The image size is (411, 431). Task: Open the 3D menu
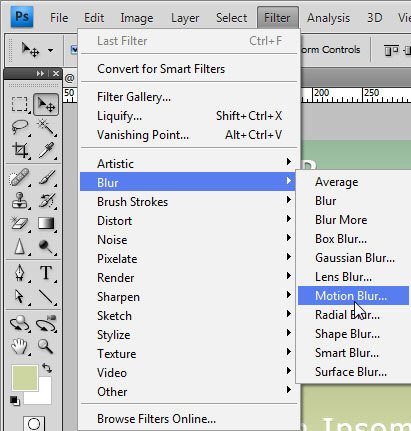(374, 18)
